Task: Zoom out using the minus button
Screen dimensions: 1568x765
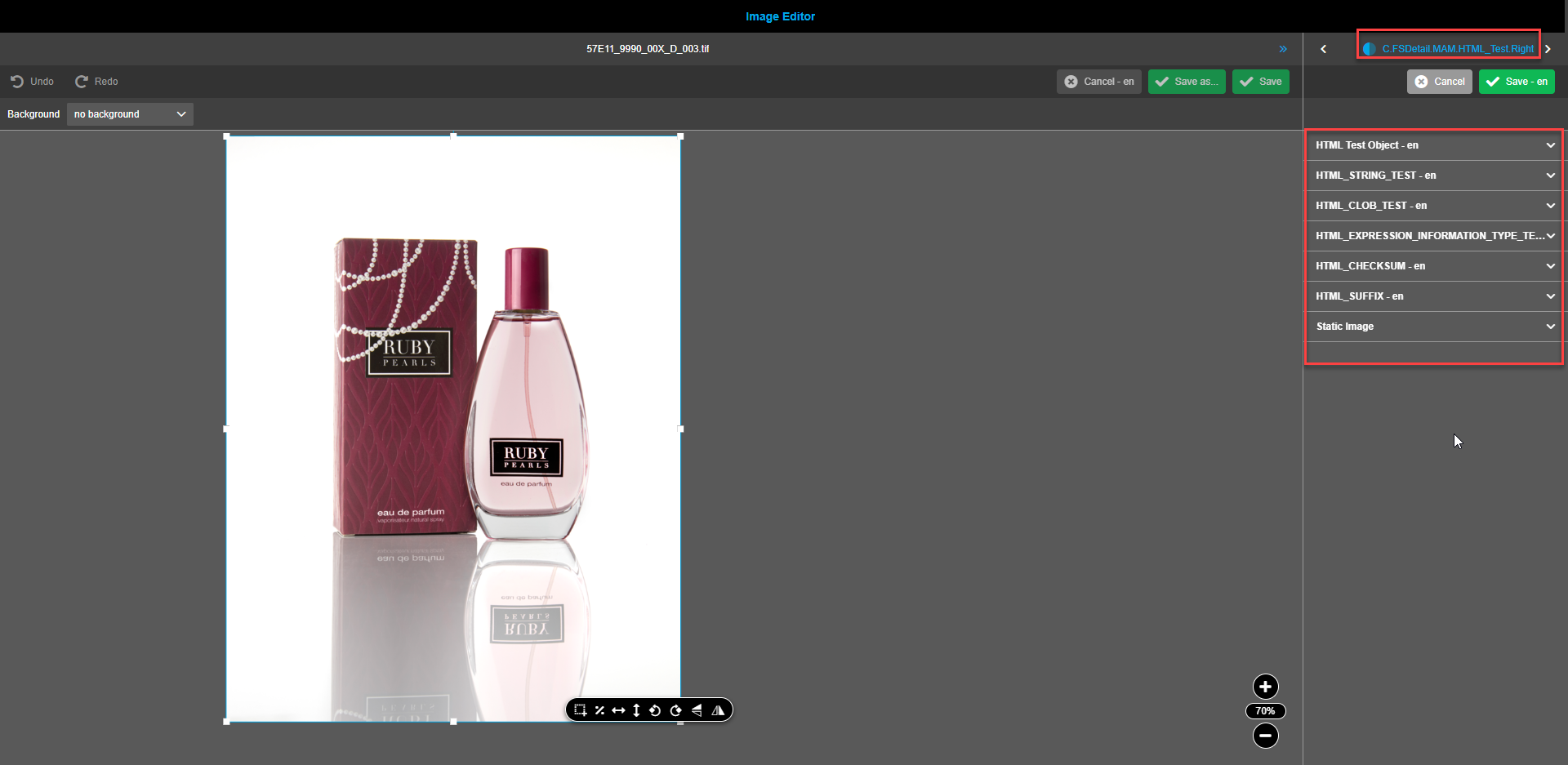Action: [x=1264, y=736]
